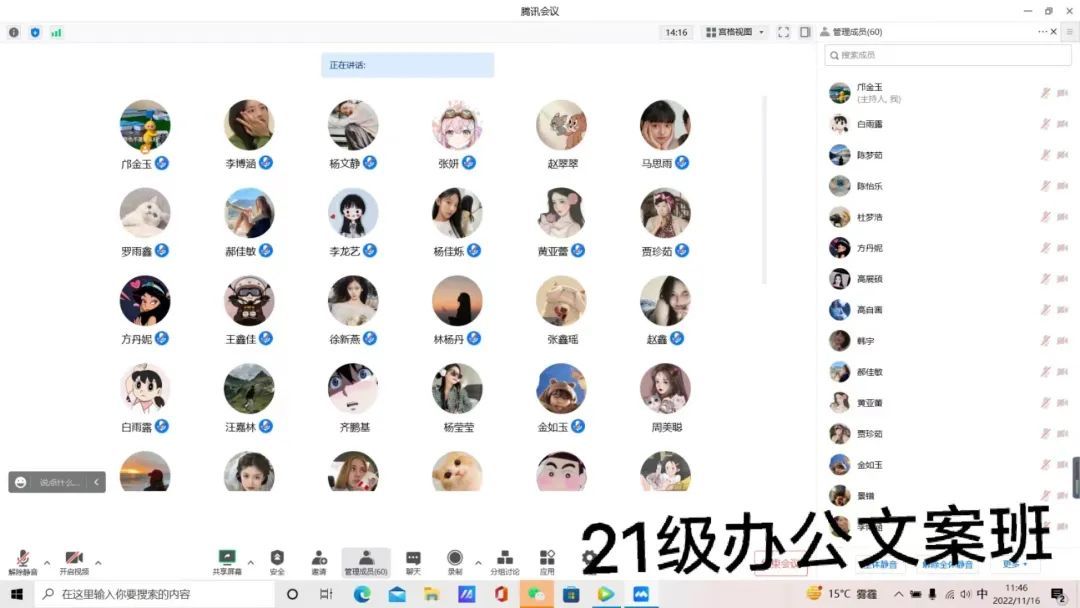Image resolution: width=1080 pixels, height=608 pixels.
Task: Switch to Tencent Meeting taskbar icon
Action: (641, 594)
